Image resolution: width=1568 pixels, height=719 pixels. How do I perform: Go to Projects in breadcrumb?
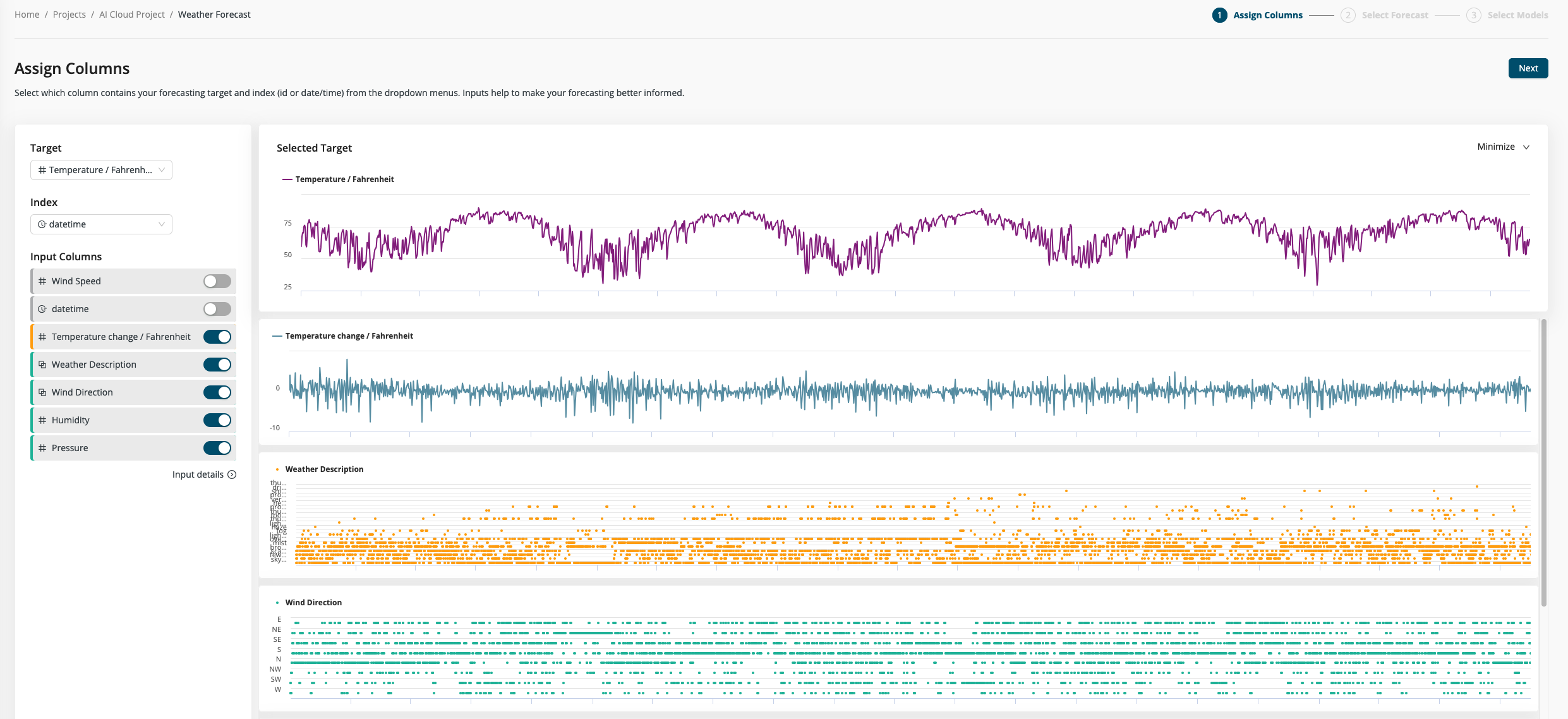[x=69, y=15]
